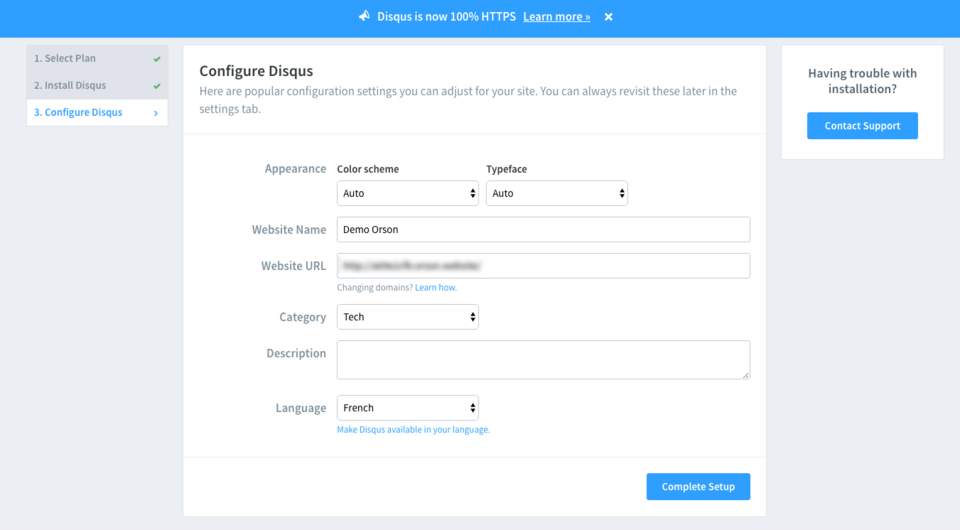Viewport: 960px width, 530px height.
Task: Focus the Description text area
Action: 543,360
